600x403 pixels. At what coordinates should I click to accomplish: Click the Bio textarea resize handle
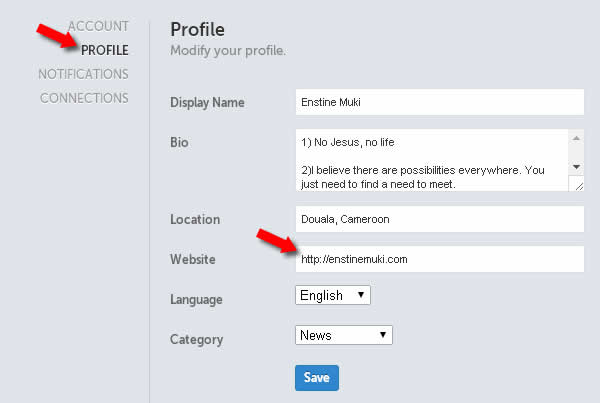(577, 184)
